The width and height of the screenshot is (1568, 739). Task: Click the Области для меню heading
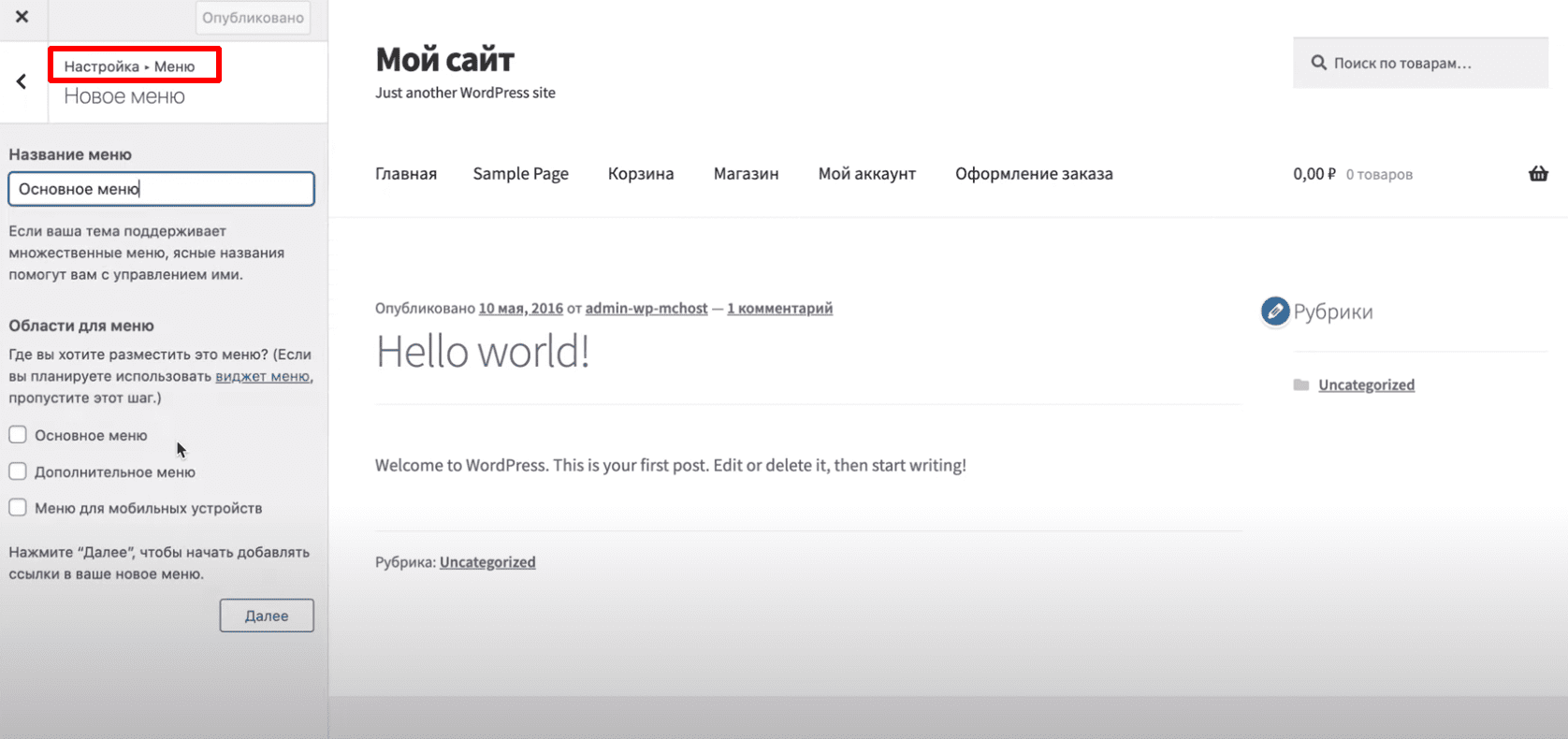tap(81, 326)
